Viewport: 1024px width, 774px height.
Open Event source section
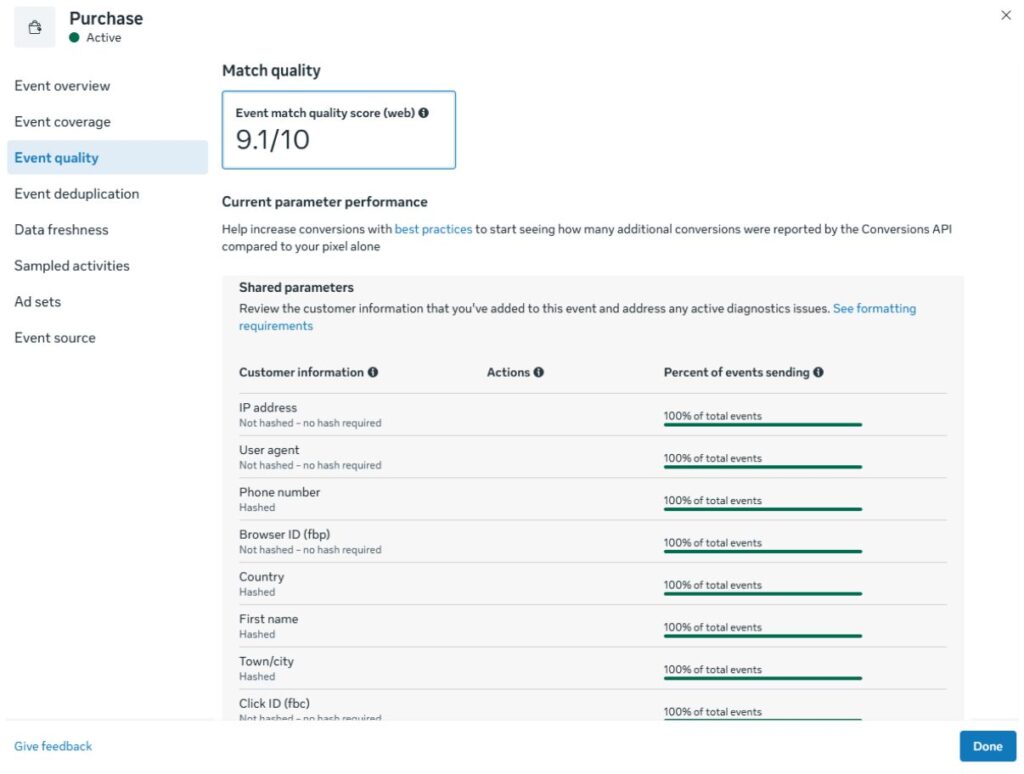(55, 338)
